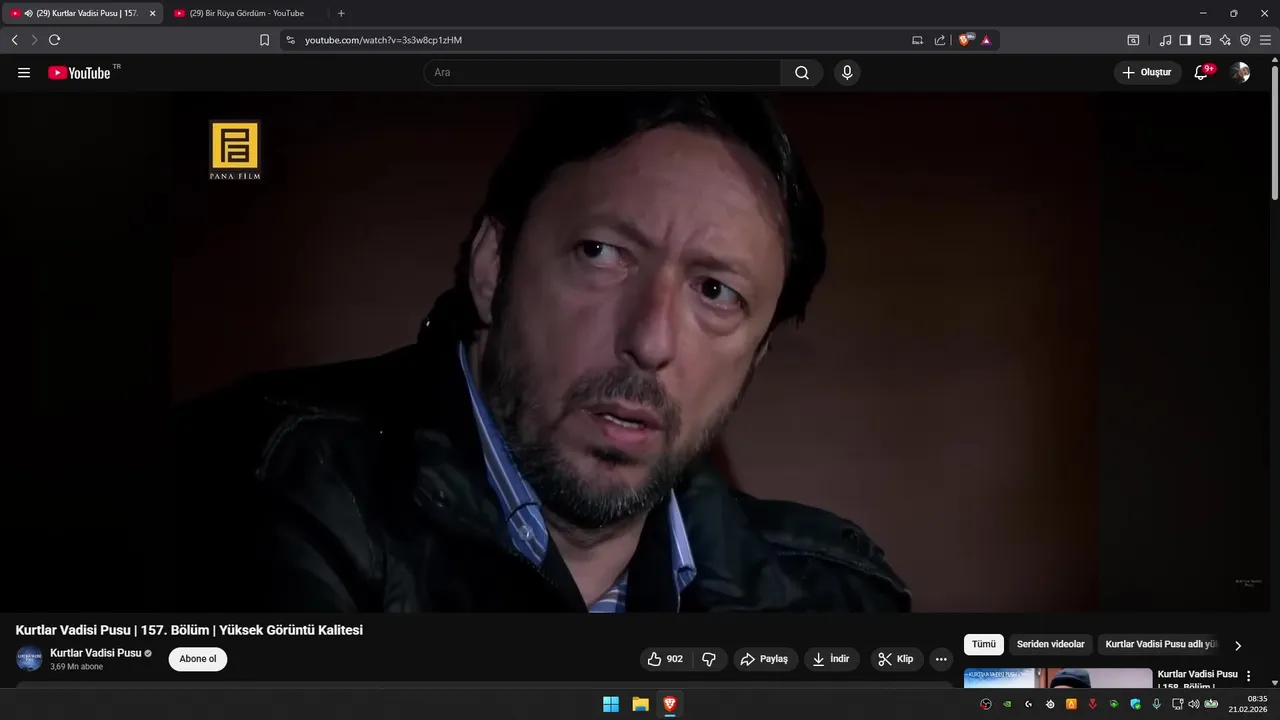This screenshot has height=720, width=1280.
Task: Select Kurtlar Vadisi Pusu adlı chip
Action: pyautogui.click(x=1161, y=644)
